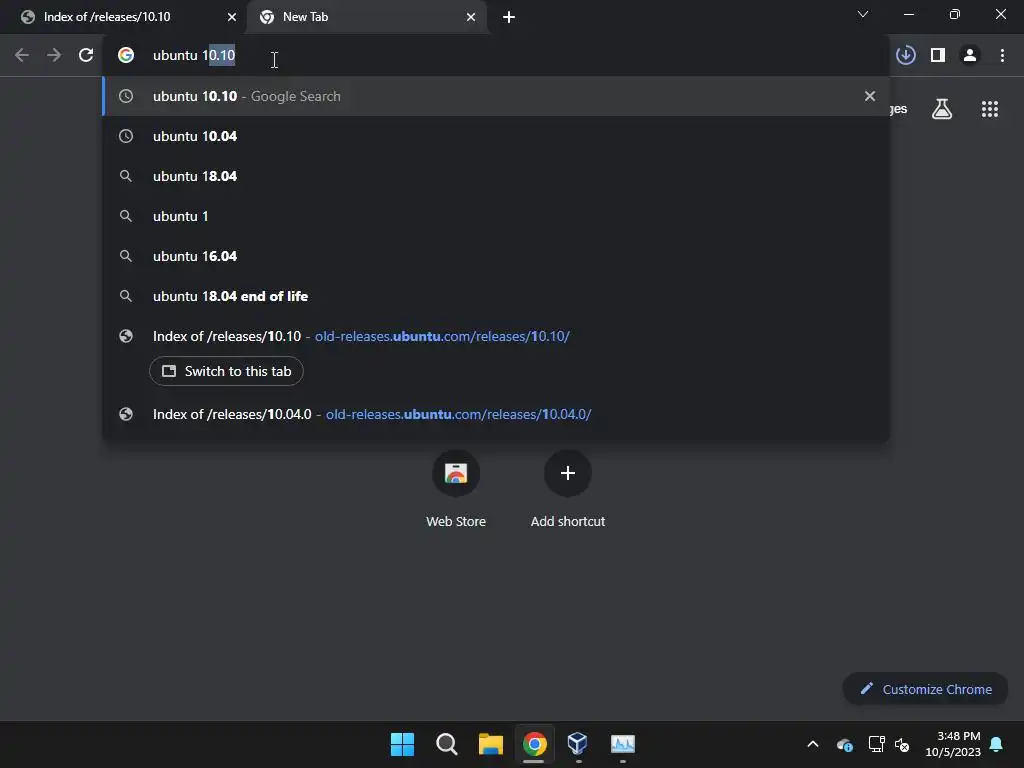Toggle the side panel icon
1024x768 pixels.
coord(938,56)
